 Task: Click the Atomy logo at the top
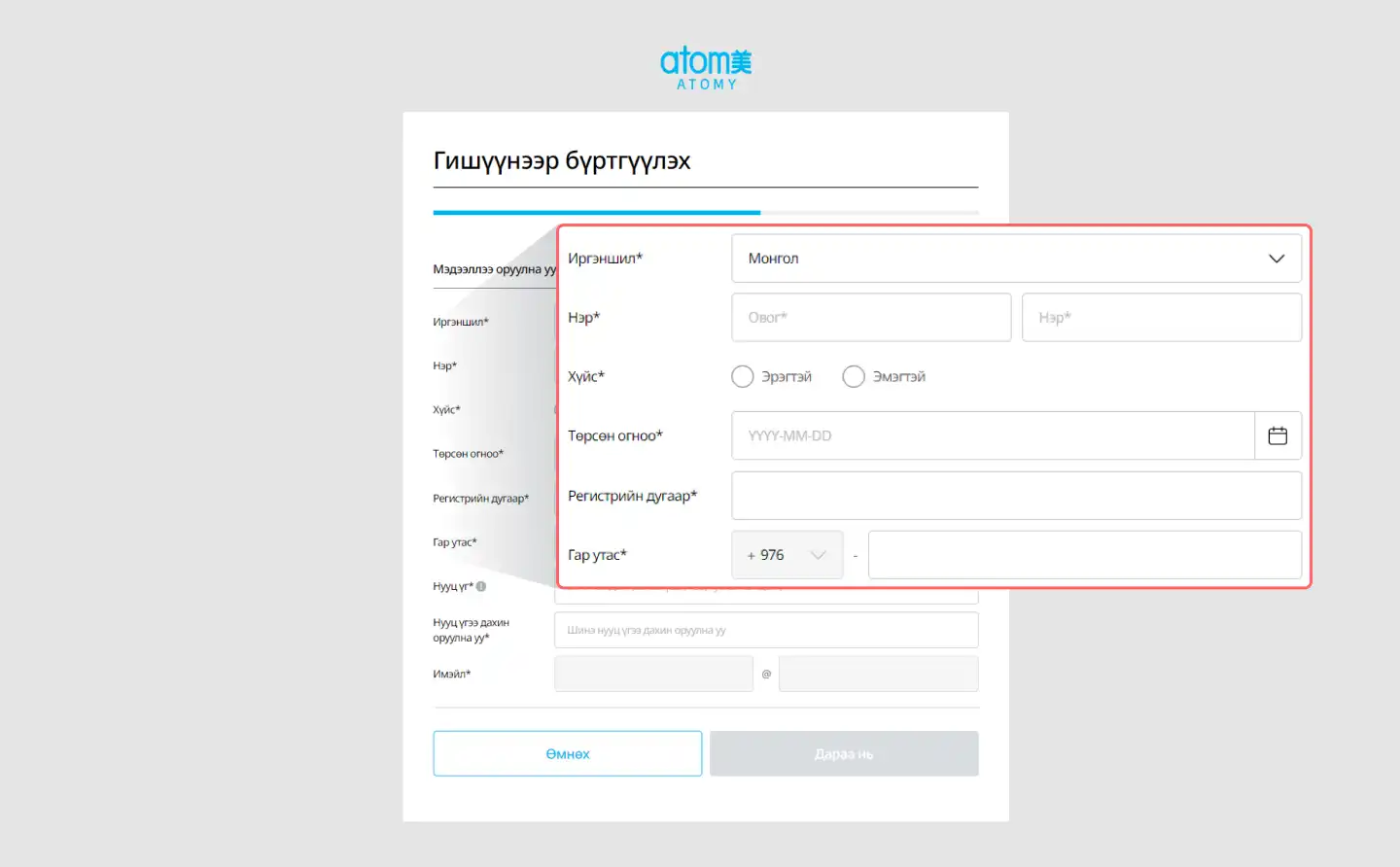(706, 68)
